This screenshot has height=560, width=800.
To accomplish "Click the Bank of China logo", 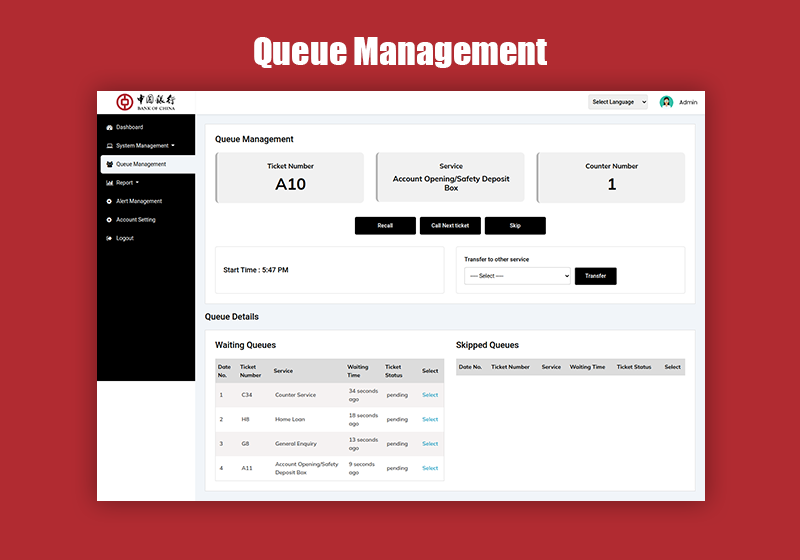I will [145, 102].
